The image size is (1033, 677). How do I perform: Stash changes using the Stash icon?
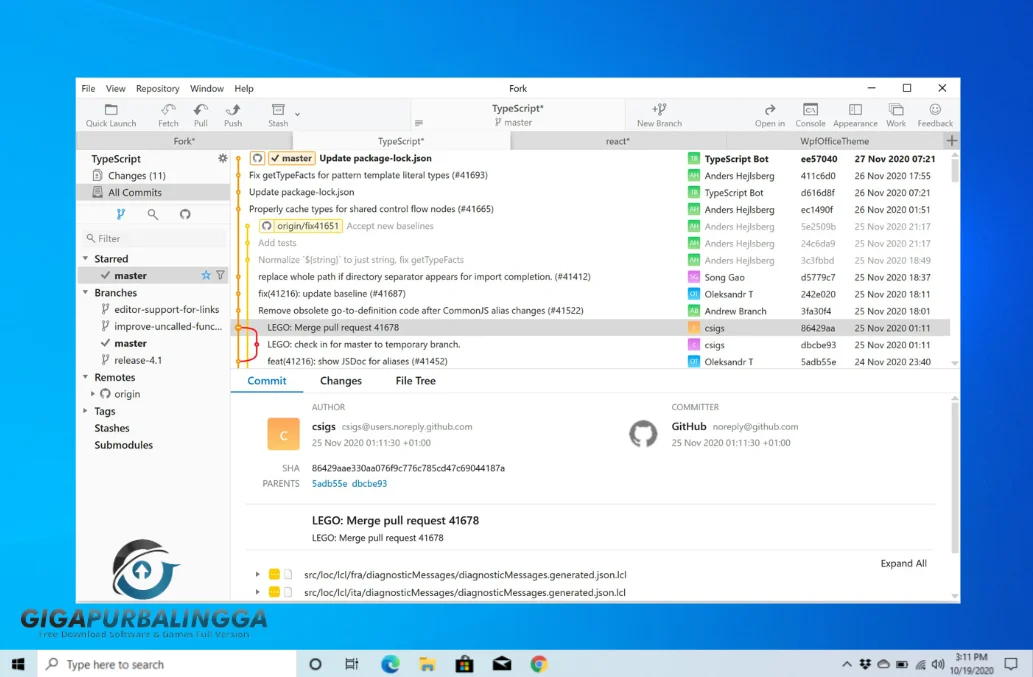click(278, 115)
